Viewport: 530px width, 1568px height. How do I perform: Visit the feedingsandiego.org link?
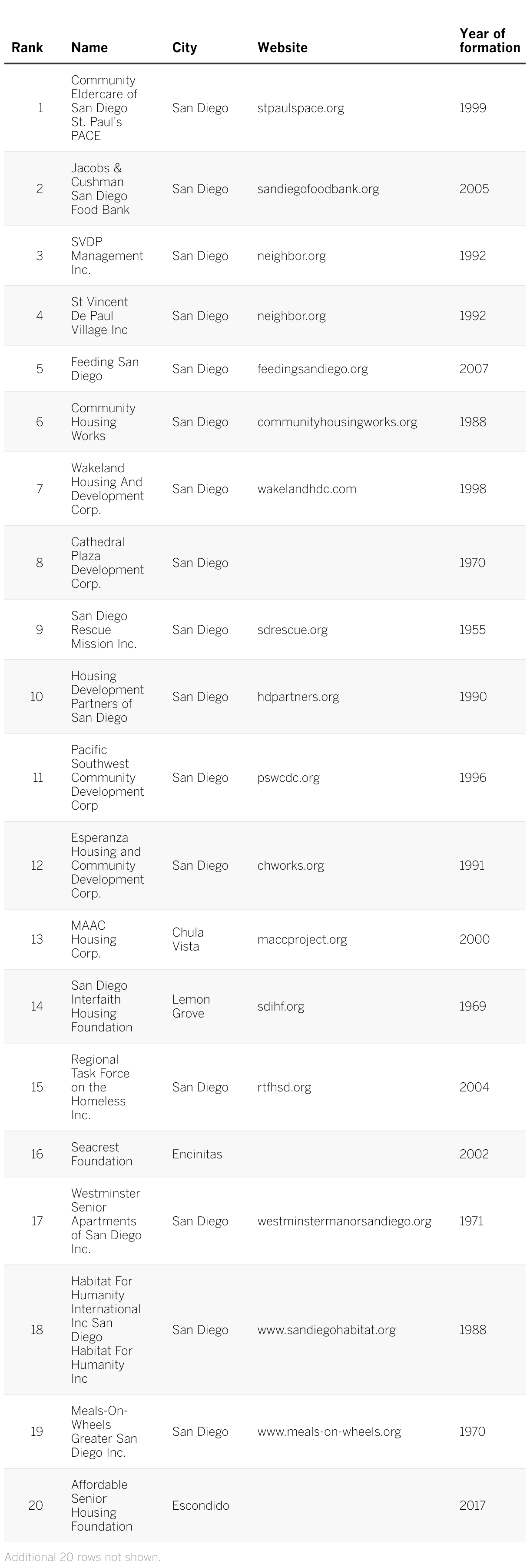click(312, 369)
